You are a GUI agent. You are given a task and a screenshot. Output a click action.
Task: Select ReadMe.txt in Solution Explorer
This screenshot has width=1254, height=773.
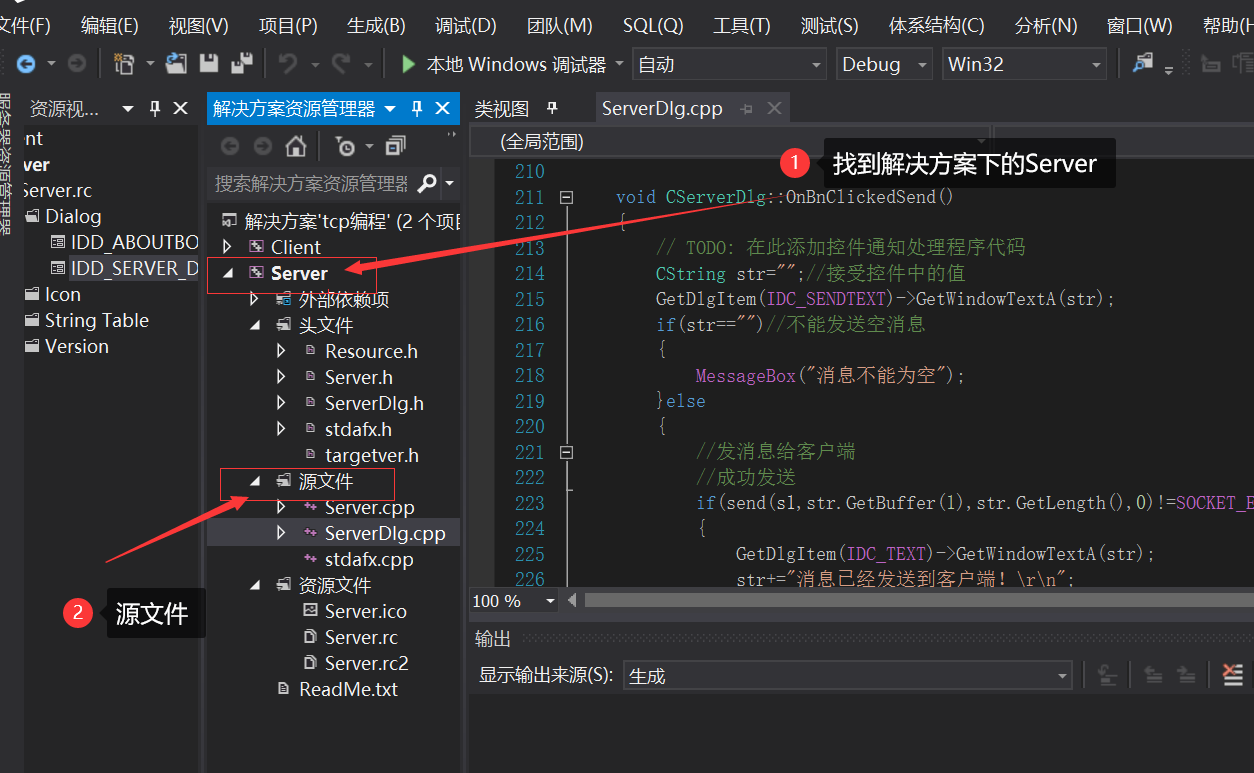coord(348,688)
